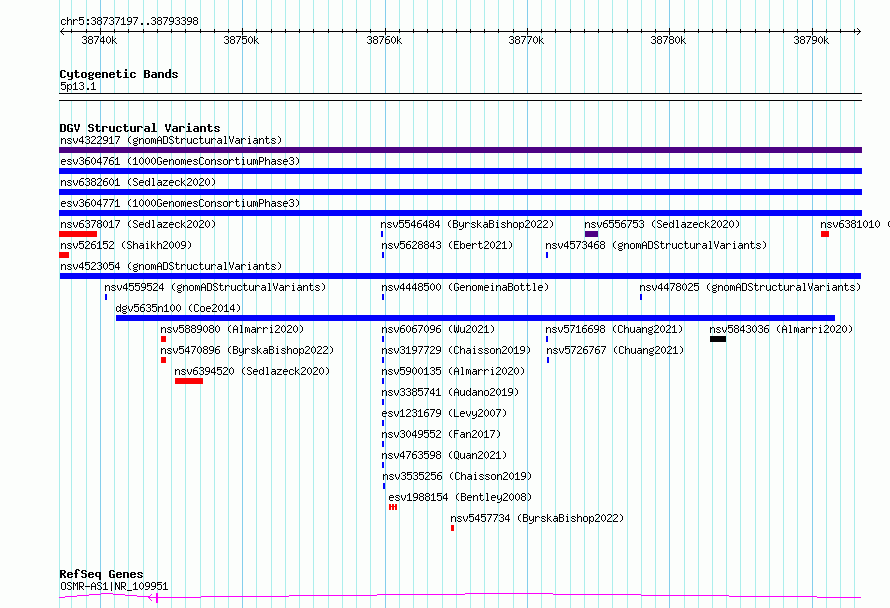Open dgv5635n100 Coe2014 variant
890x608 pixels.
178,308
